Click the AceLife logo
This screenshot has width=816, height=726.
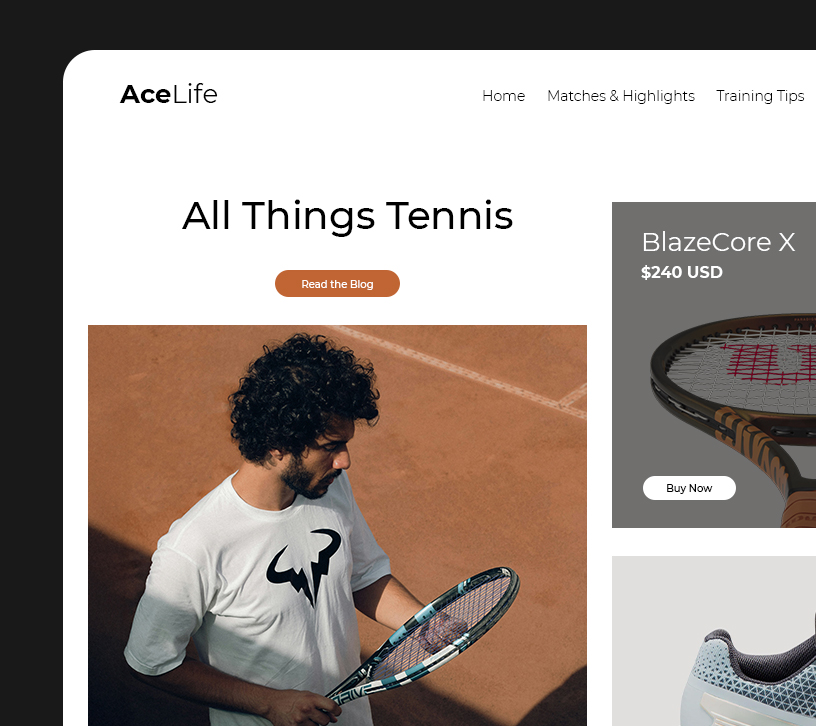coord(169,94)
